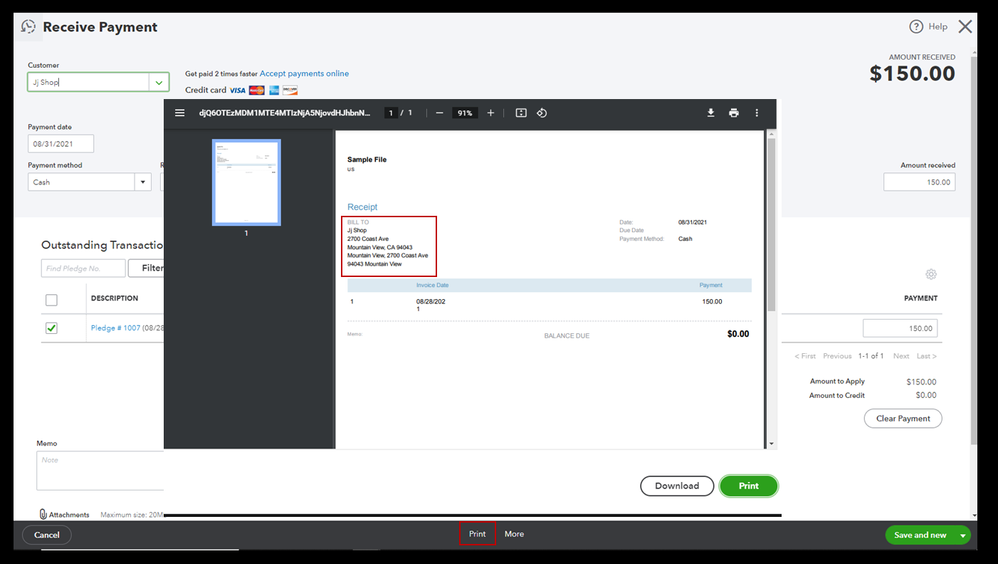Click the PDF file name in toolbar
The height and width of the screenshot is (564, 998).
[285, 113]
